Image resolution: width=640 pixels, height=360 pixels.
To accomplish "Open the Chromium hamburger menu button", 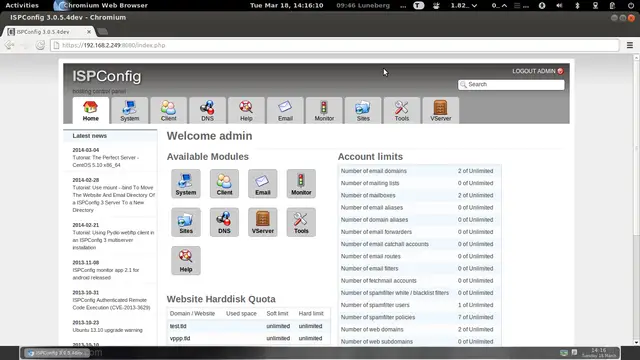I will click(x=630, y=45).
